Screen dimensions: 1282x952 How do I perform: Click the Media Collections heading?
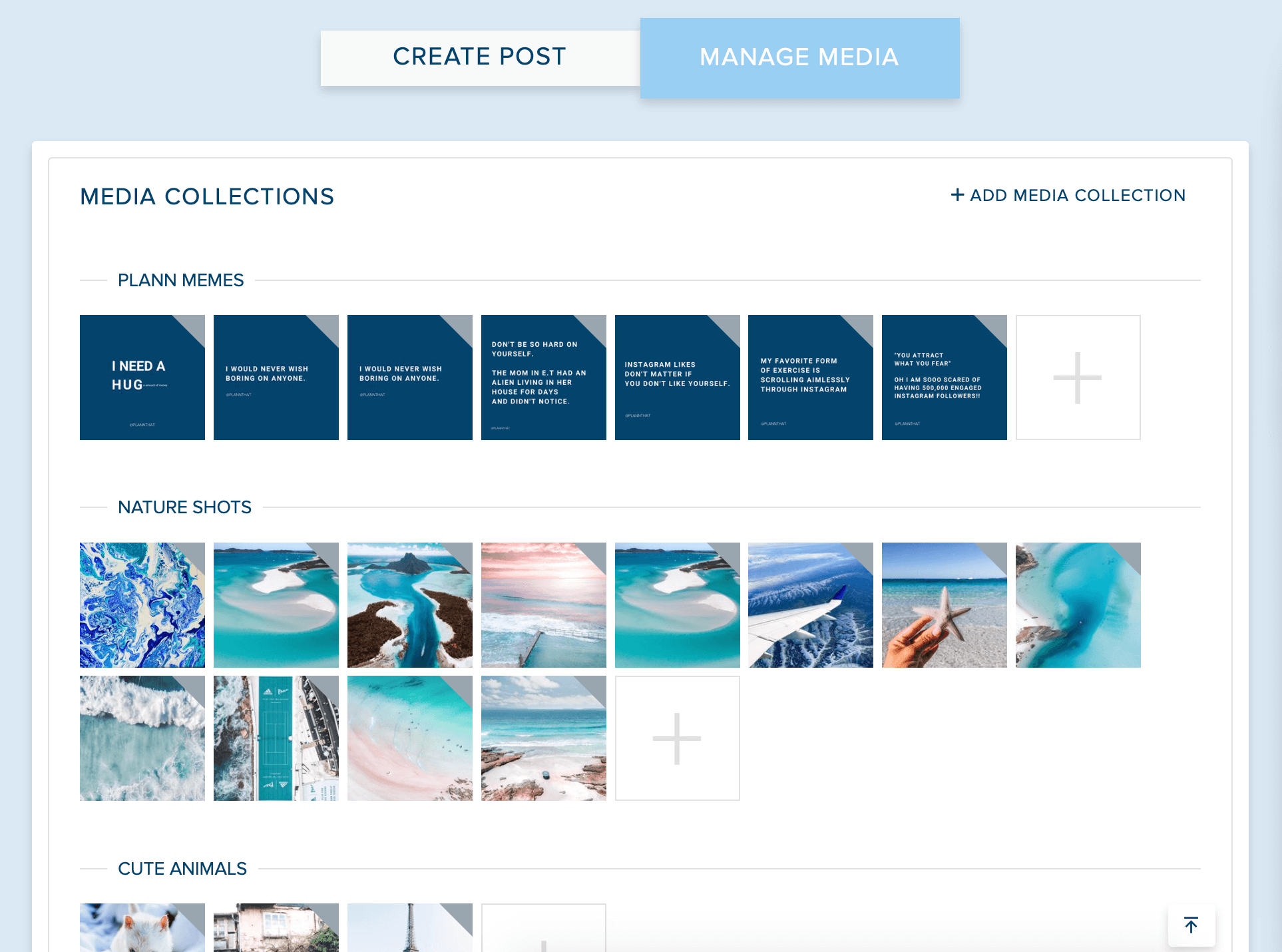[207, 196]
